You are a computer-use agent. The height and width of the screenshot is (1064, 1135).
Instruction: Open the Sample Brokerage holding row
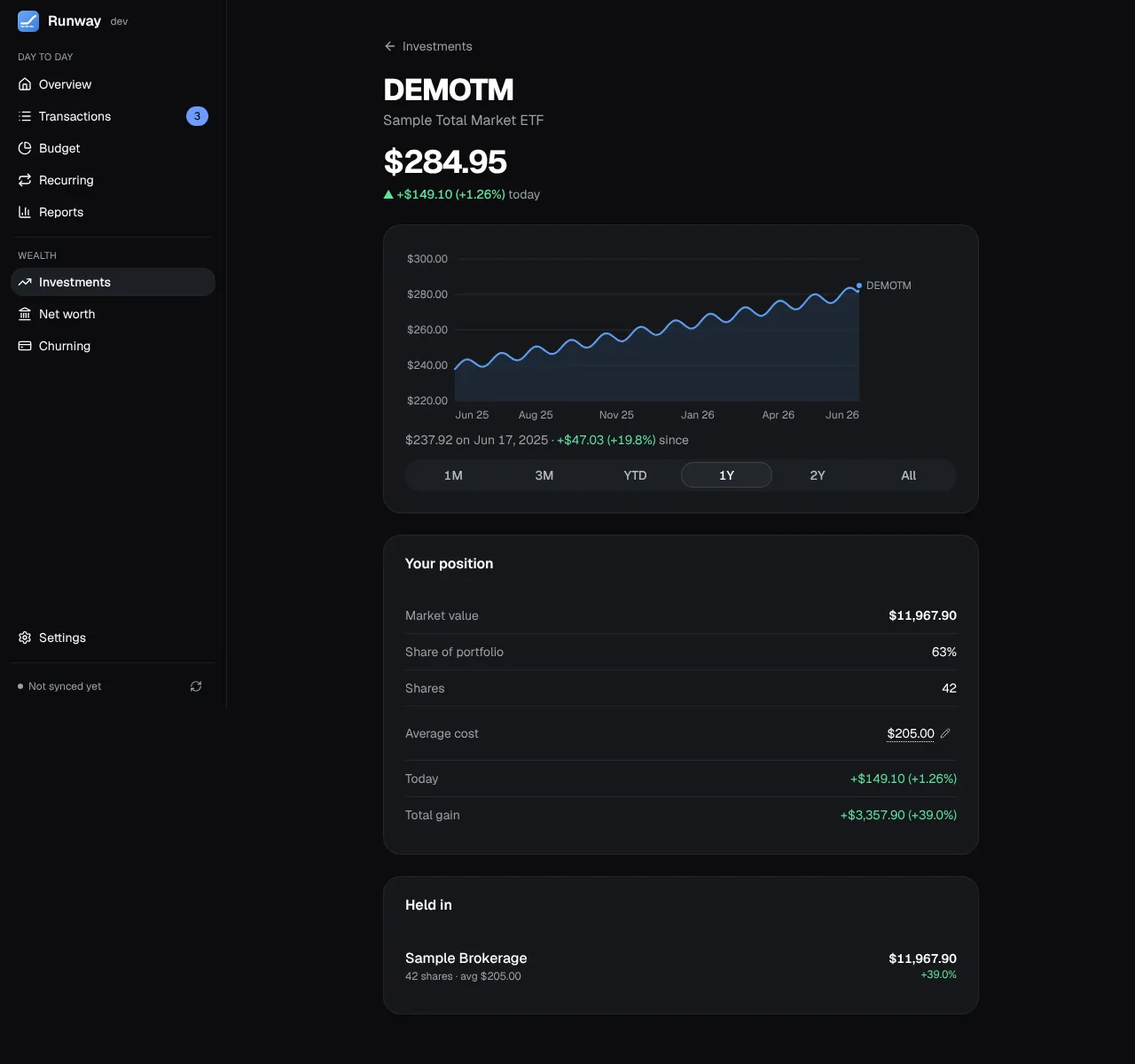tap(681, 966)
